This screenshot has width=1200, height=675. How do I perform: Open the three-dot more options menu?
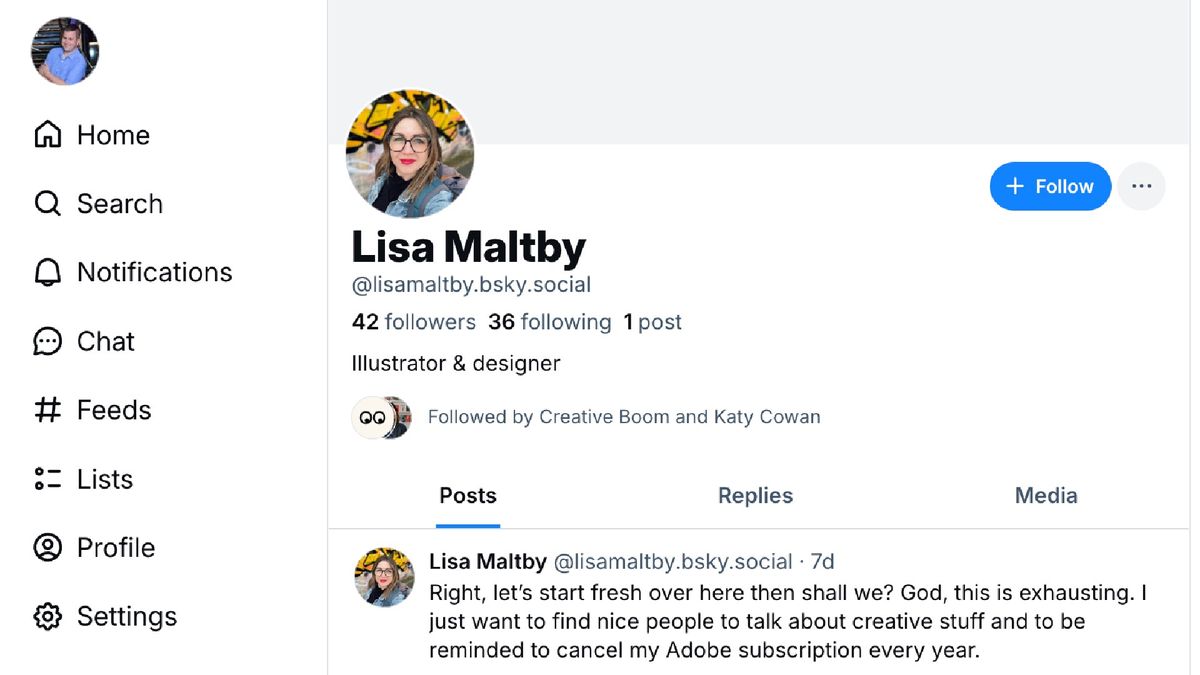click(x=1141, y=187)
